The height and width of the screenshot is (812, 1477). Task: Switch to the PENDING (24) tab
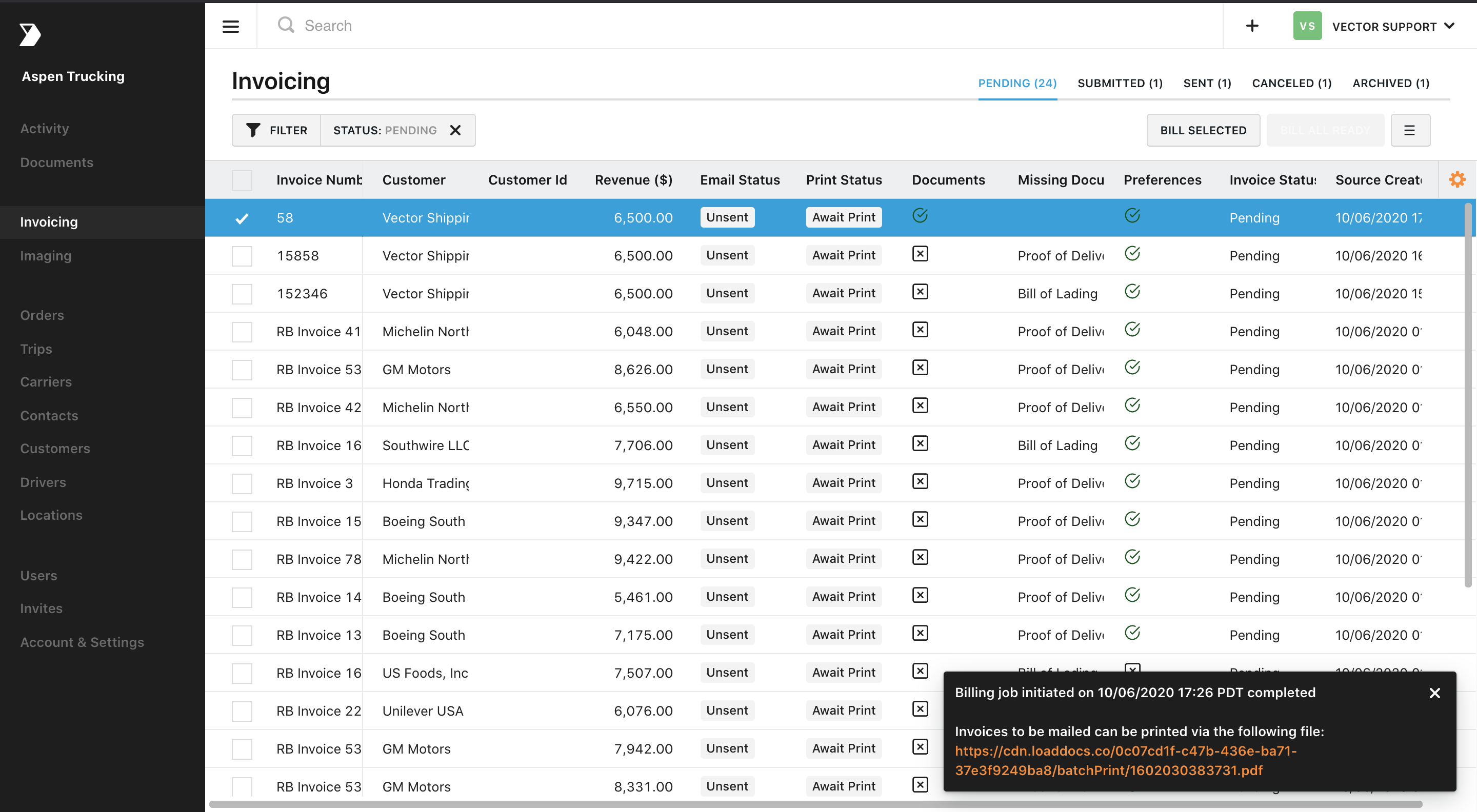coord(1017,83)
